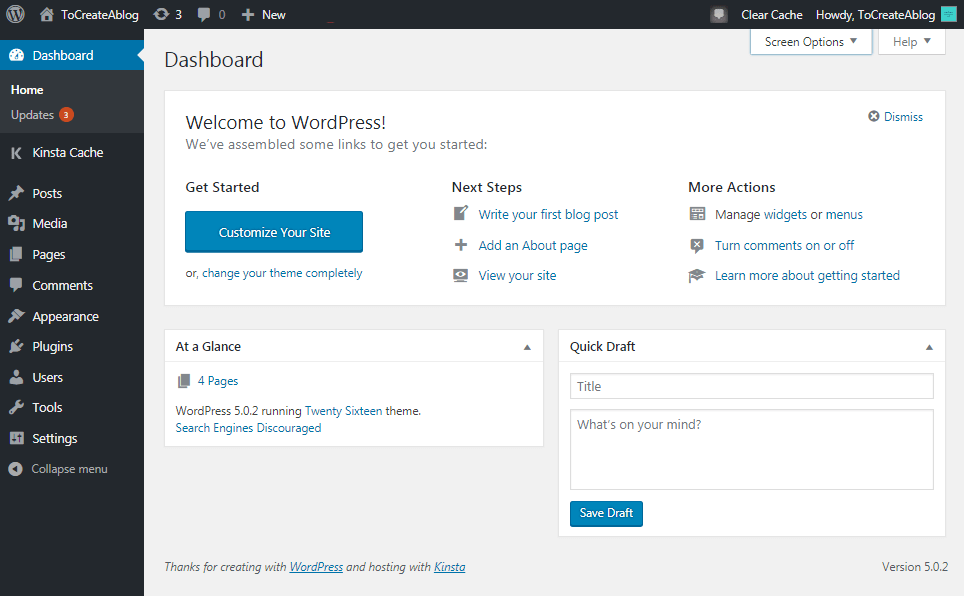
Task: Open the Twenty Sixteen theme link
Action: pos(343,411)
